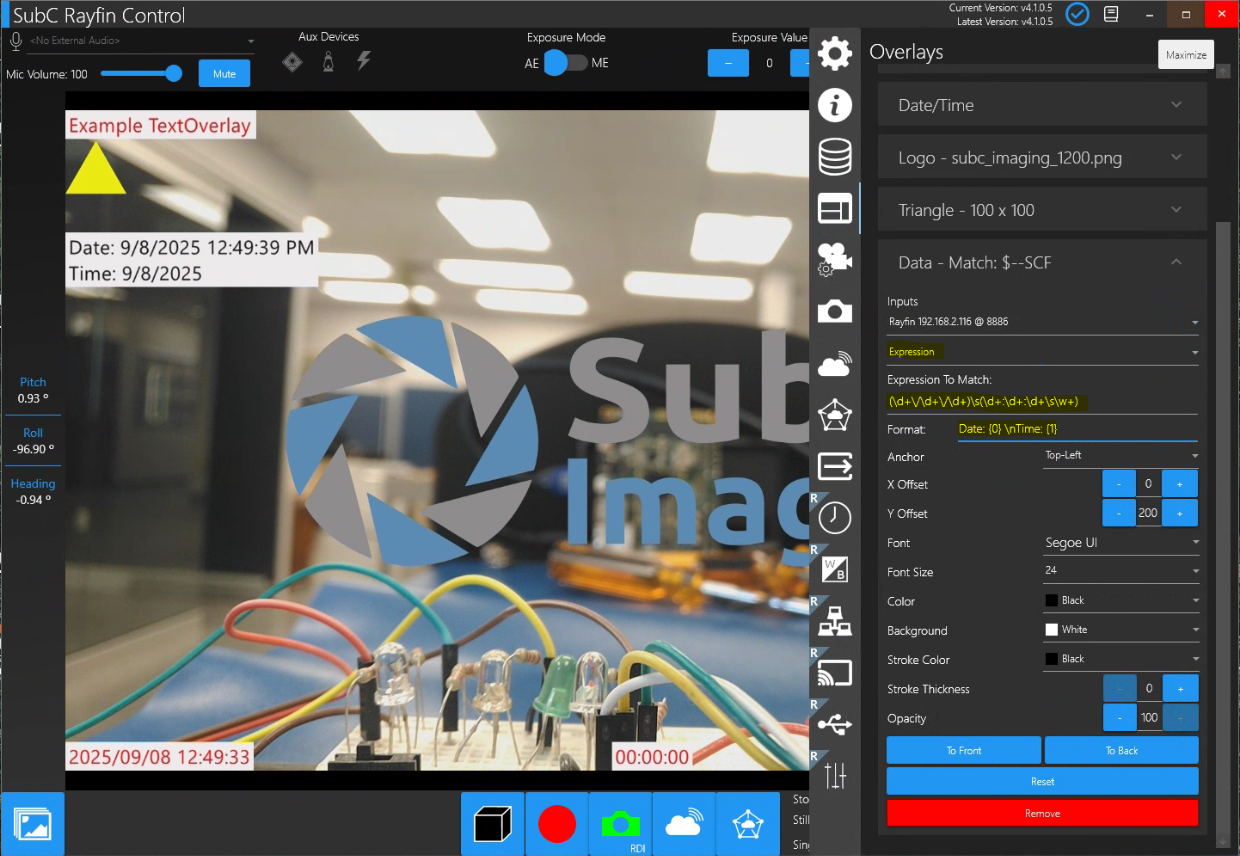Toggle the lantern aux device icon
Screen dimensions: 1240x856
pyautogui.click(x=328, y=62)
